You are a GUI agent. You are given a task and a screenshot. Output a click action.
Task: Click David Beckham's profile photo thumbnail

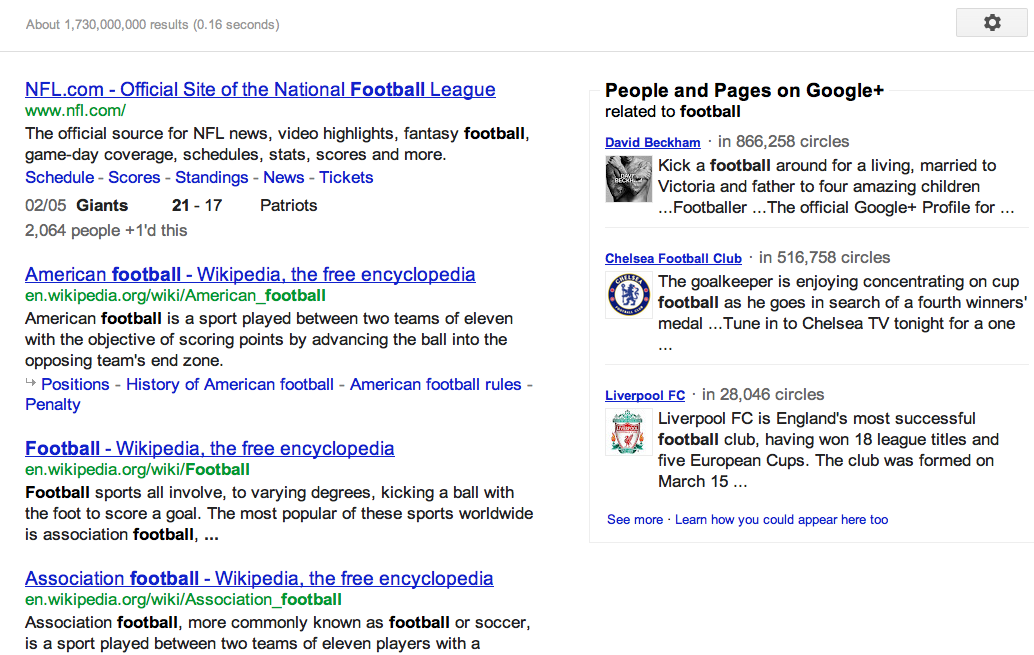[628, 179]
